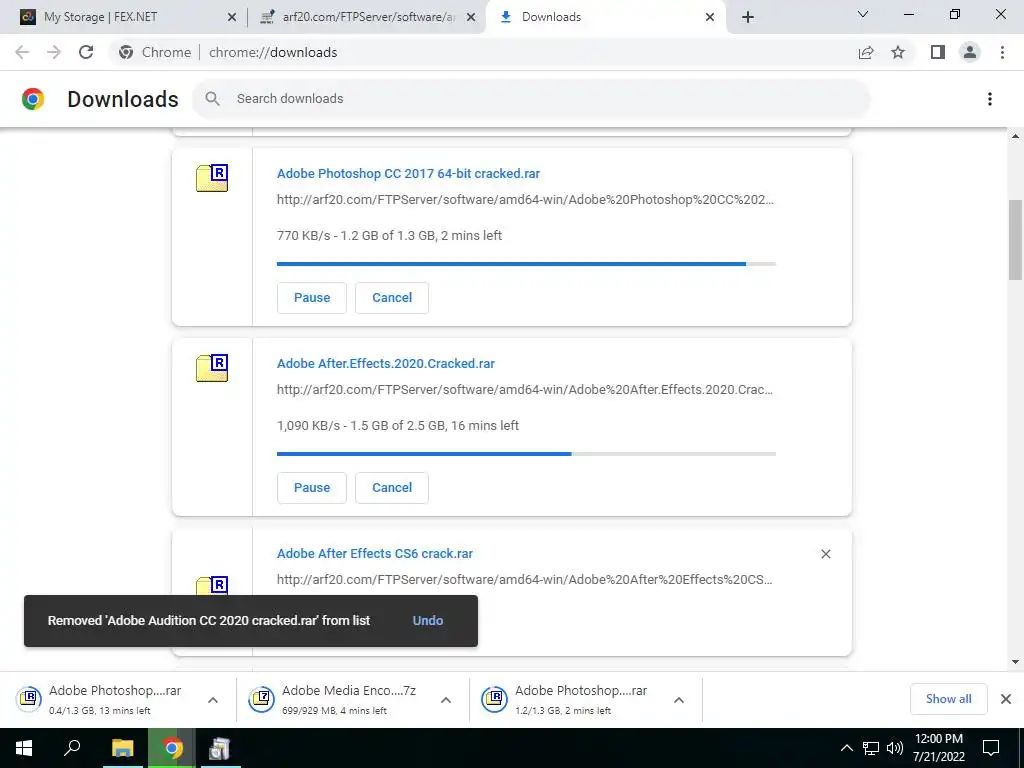Image resolution: width=1024 pixels, height=768 pixels.
Task: Open the taskbar clock showing 12:00 PM
Action: [938, 748]
